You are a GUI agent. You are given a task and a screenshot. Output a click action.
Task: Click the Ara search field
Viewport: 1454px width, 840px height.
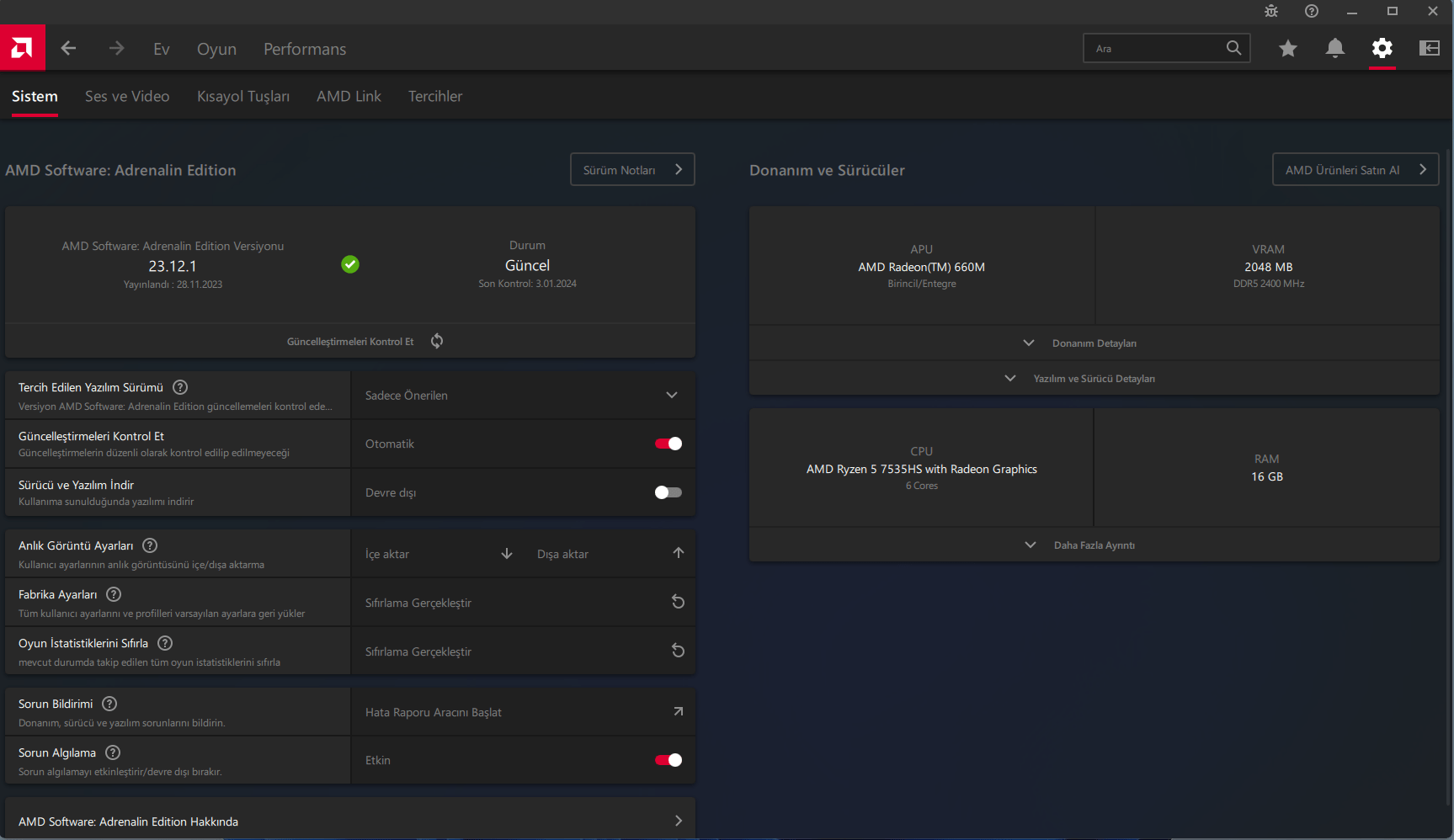tap(1166, 48)
